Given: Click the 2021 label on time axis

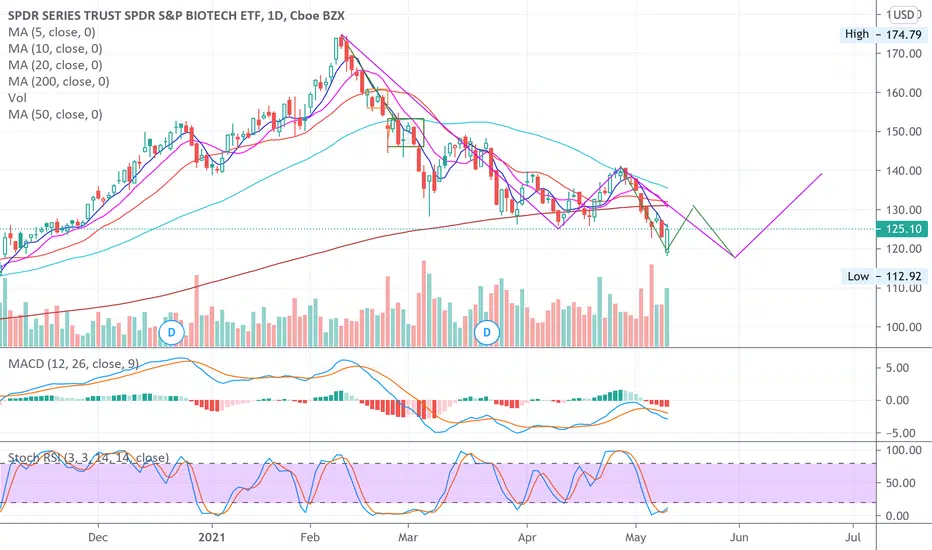Looking at the screenshot, I should pyautogui.click(x=212, y=538).
